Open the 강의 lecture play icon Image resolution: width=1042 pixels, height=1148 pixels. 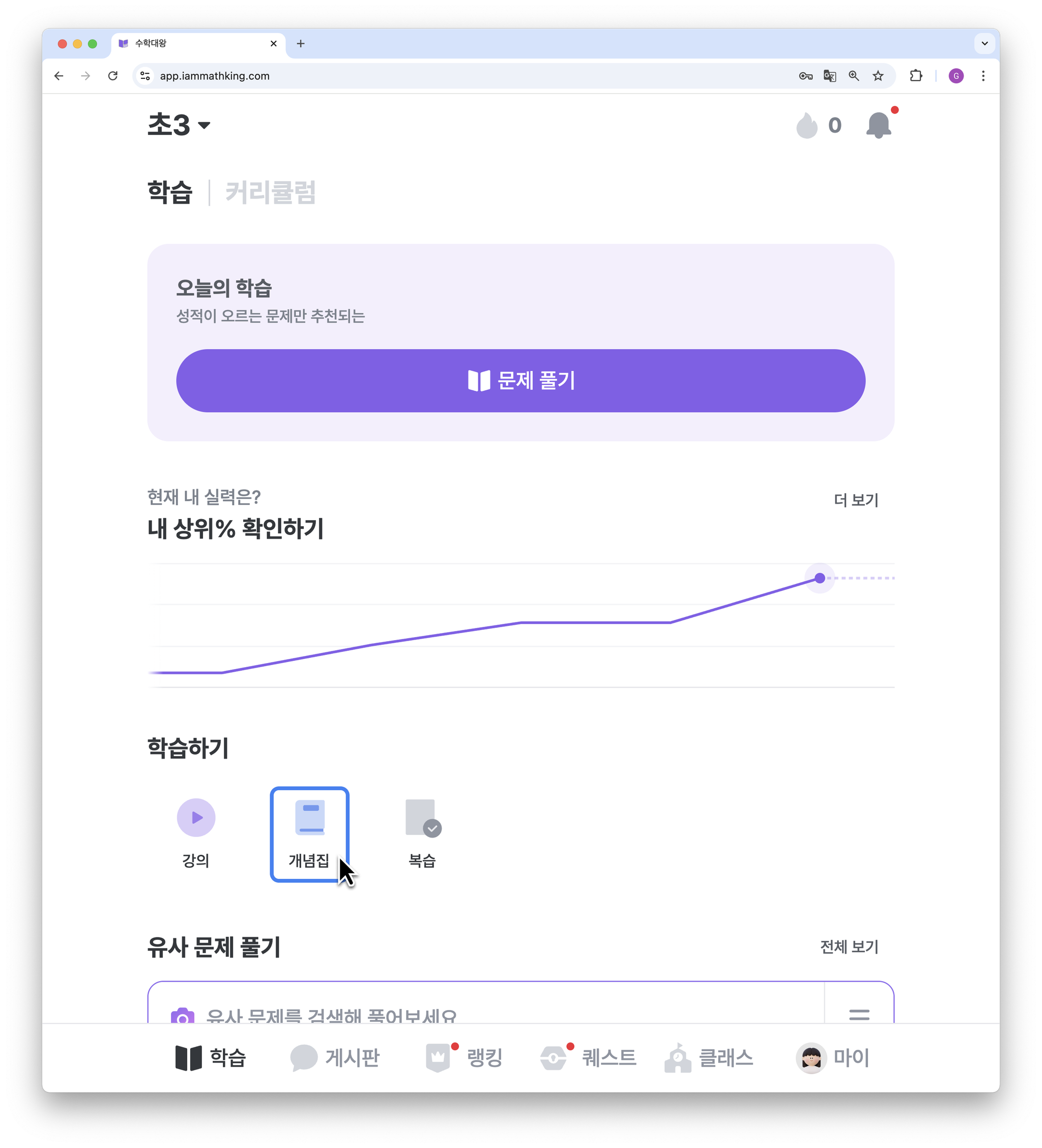[x=196, y=818]
